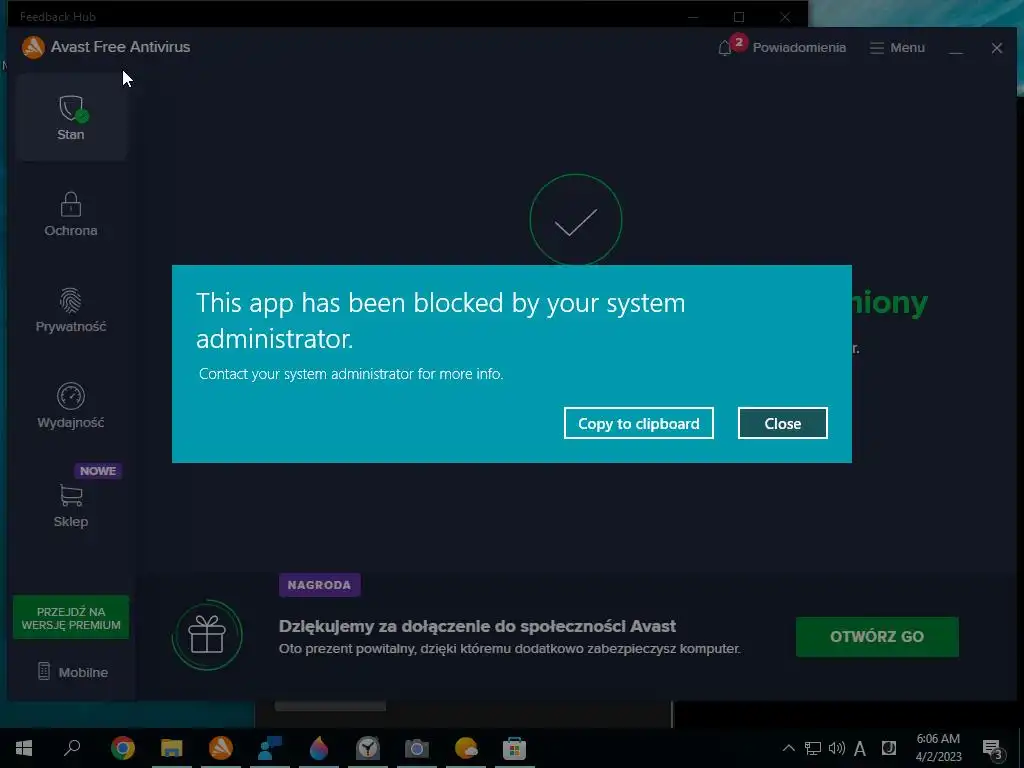
Task: Open the Wydajność performance section
Action: pyautogui.click(x=71, y=406)
